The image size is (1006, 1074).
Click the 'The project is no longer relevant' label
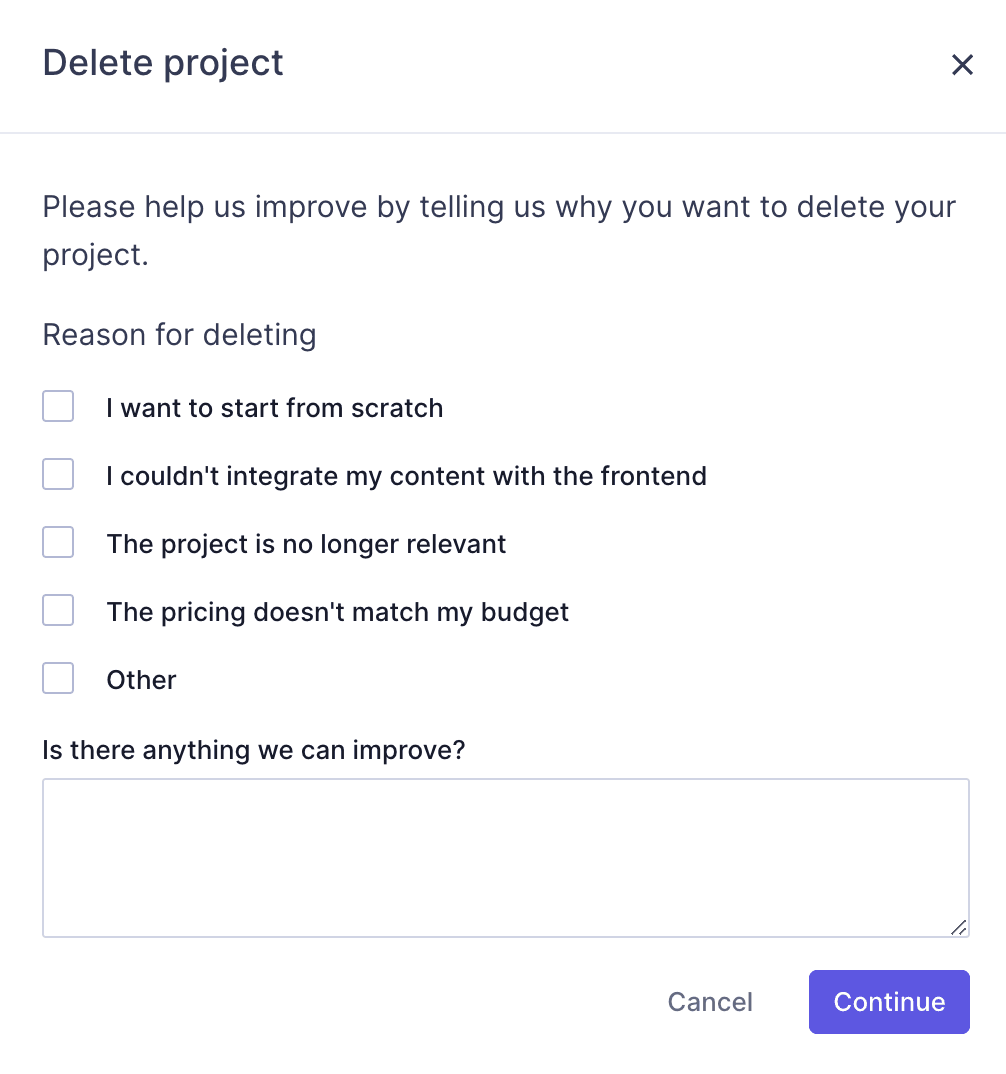pyautogui.click(x=306, y=544)
